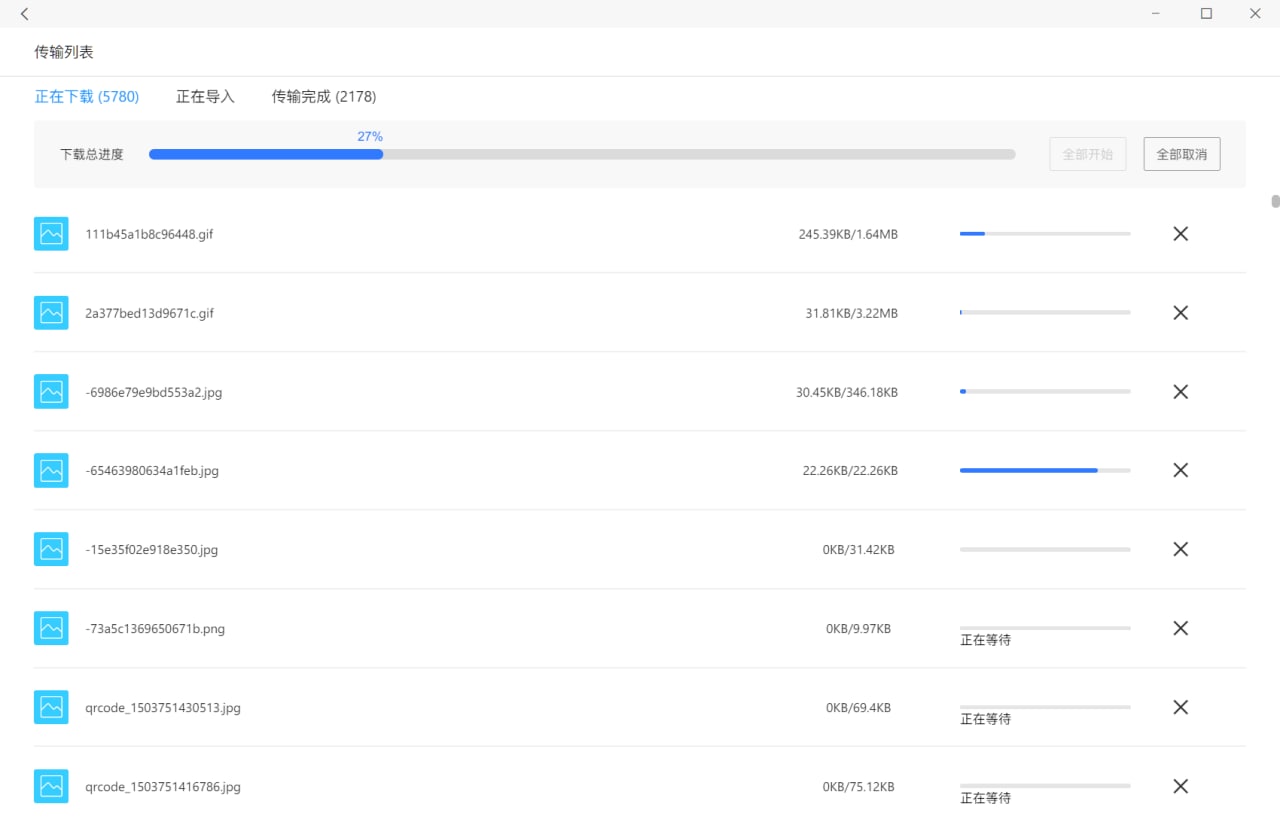Click X next to -15e35f02e918e350.jpg

(1180, 549)
